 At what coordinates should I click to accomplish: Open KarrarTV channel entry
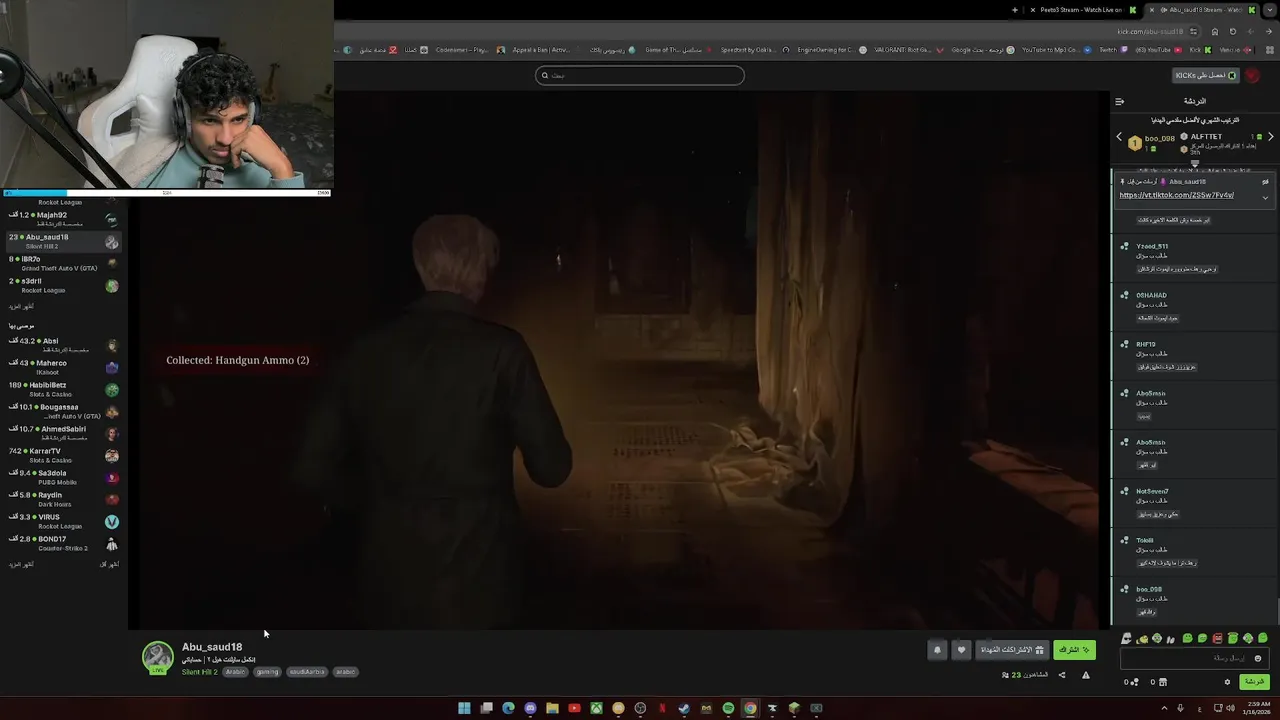click(64, 455)
